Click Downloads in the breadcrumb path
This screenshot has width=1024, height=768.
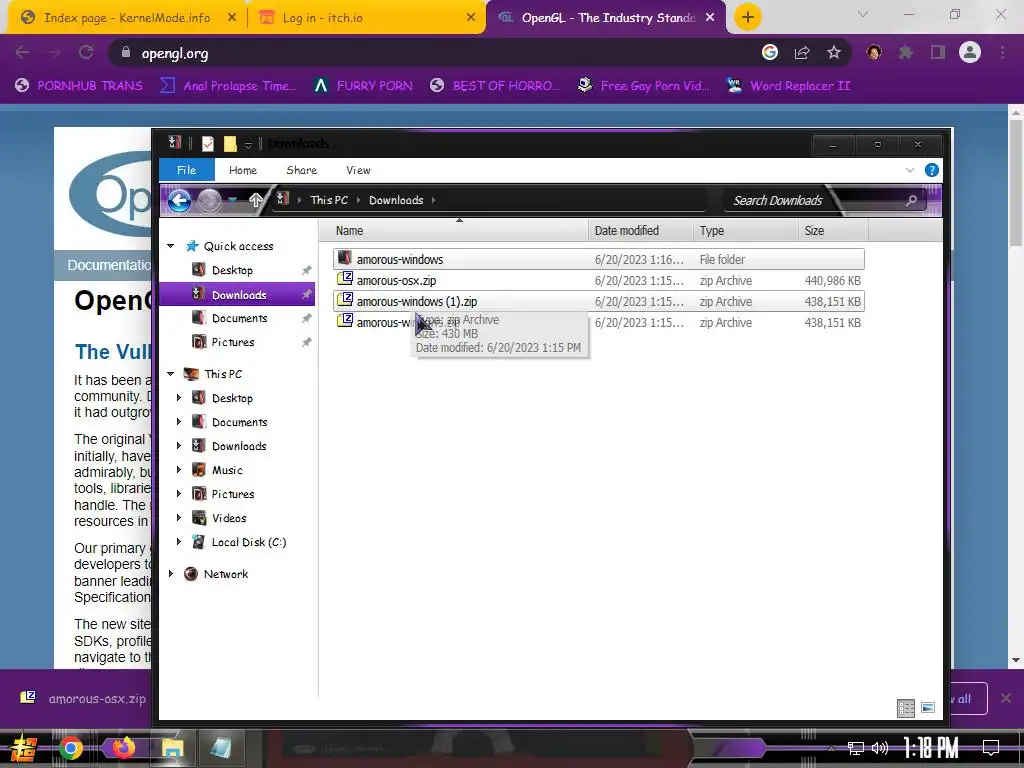(x=396, y=200)
